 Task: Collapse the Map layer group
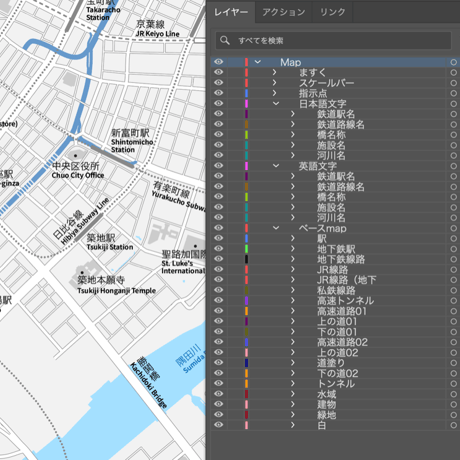click(x=258, y=62)
